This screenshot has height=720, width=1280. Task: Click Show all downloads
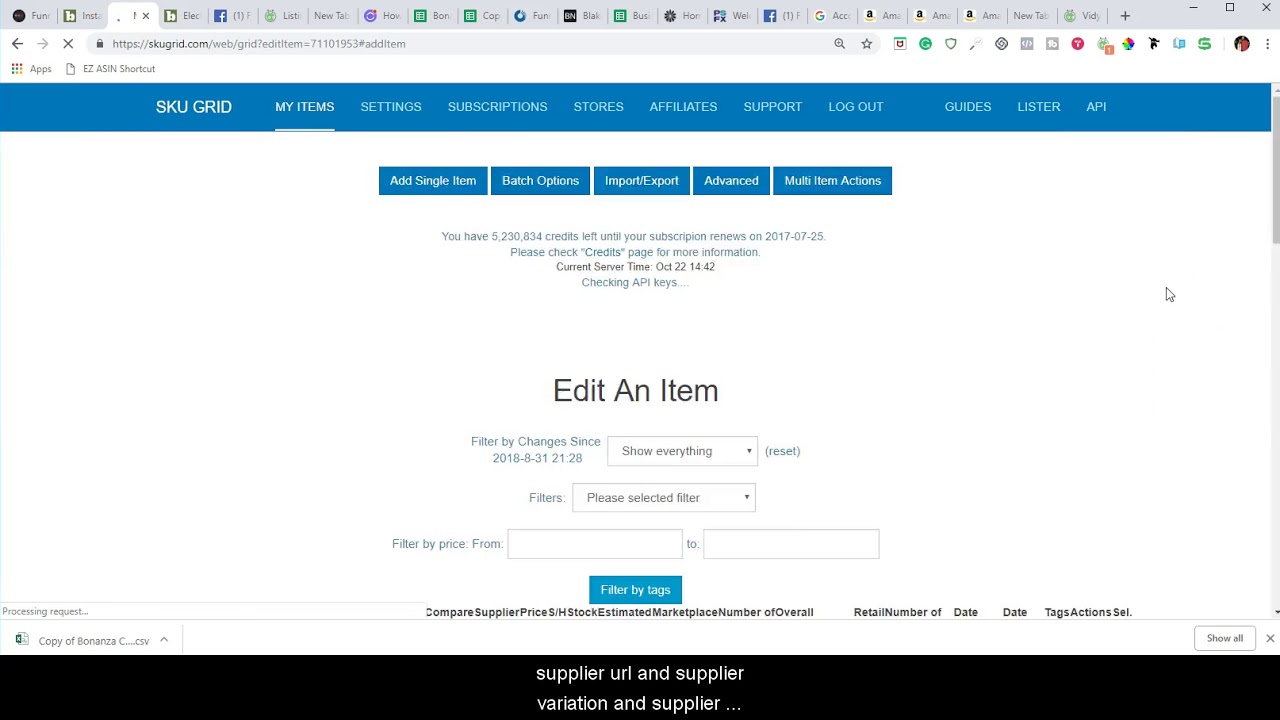[x=1225, y=638]
